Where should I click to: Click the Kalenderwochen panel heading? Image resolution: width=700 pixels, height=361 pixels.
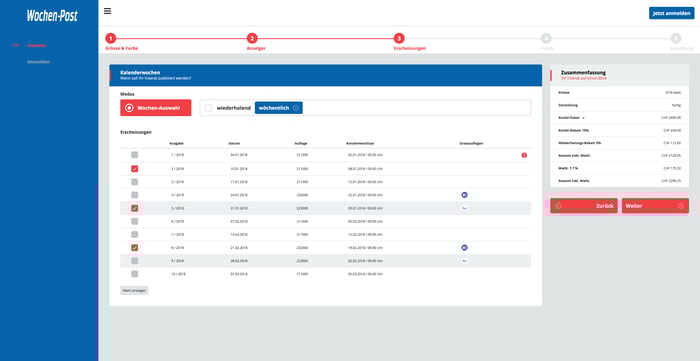[140, 72]
